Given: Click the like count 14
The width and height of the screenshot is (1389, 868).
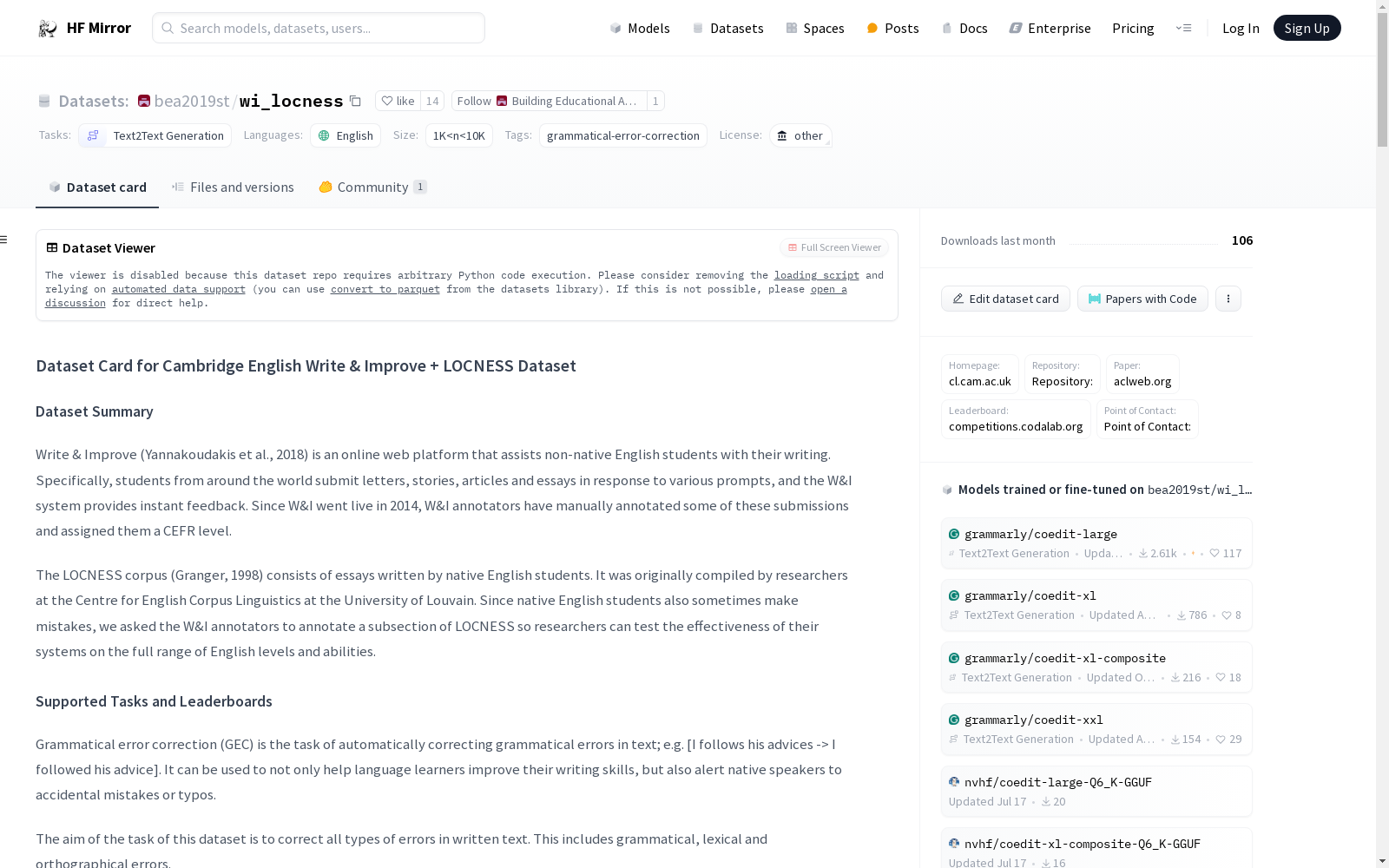Looking at the screenshot, I should (x=432, y=101).
